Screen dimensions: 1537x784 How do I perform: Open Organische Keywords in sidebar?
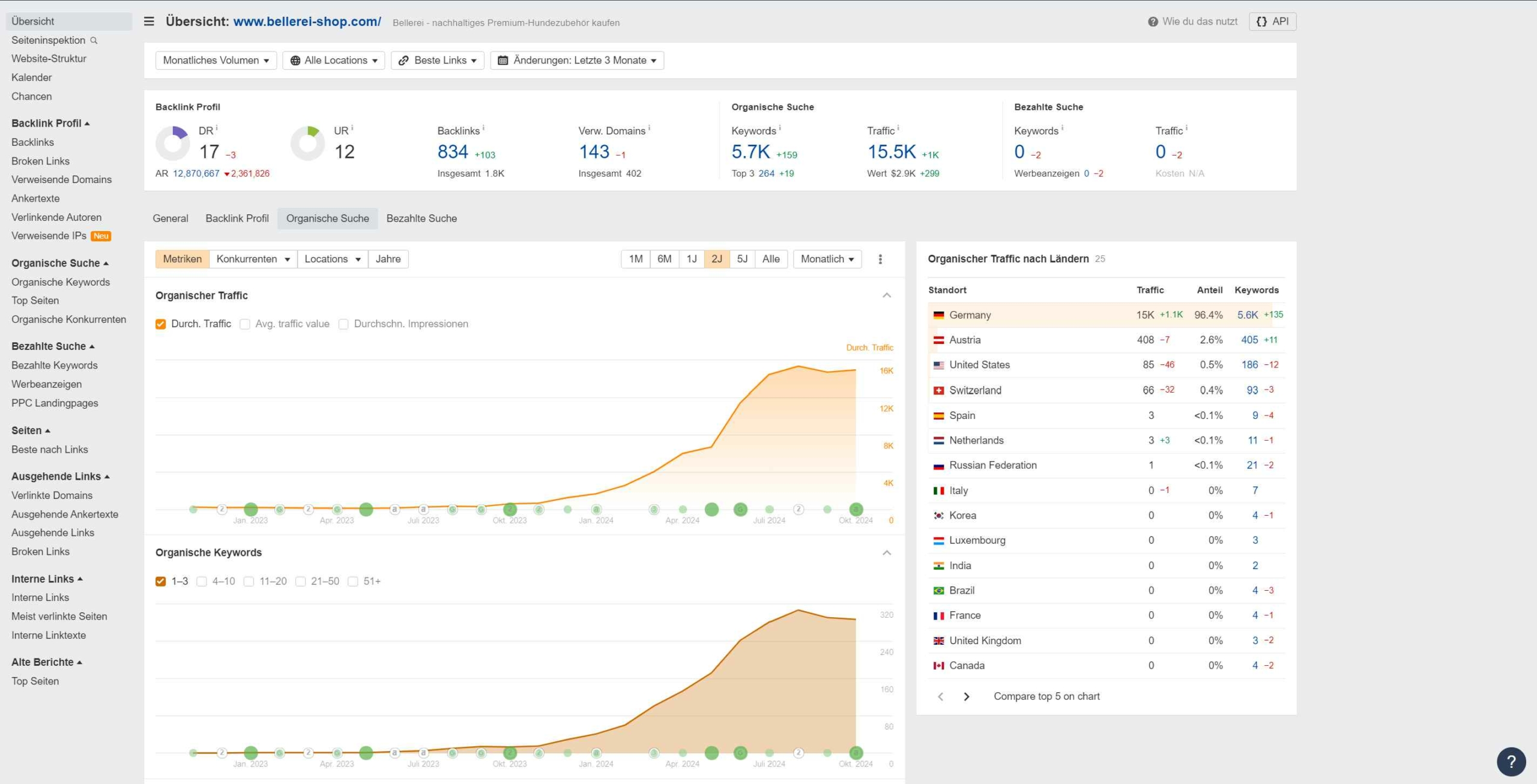[61, 282]
